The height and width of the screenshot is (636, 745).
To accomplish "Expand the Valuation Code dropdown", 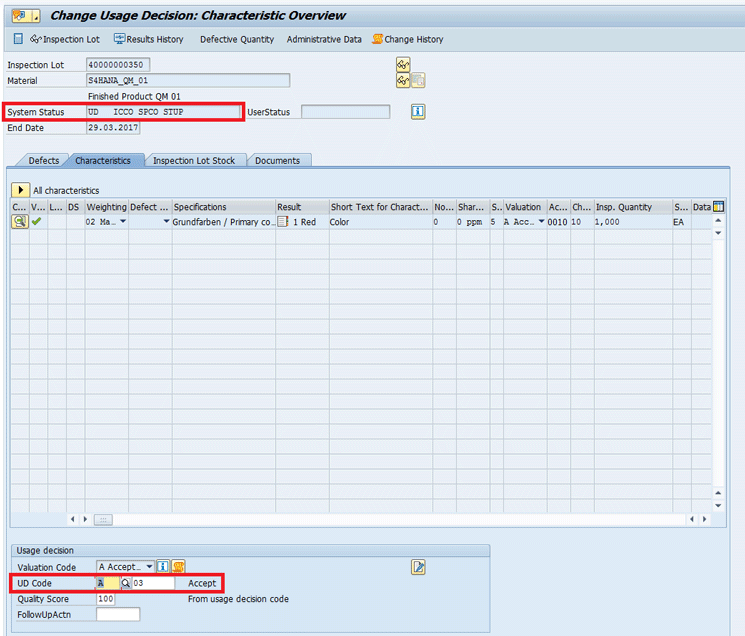I will [149, 567].
